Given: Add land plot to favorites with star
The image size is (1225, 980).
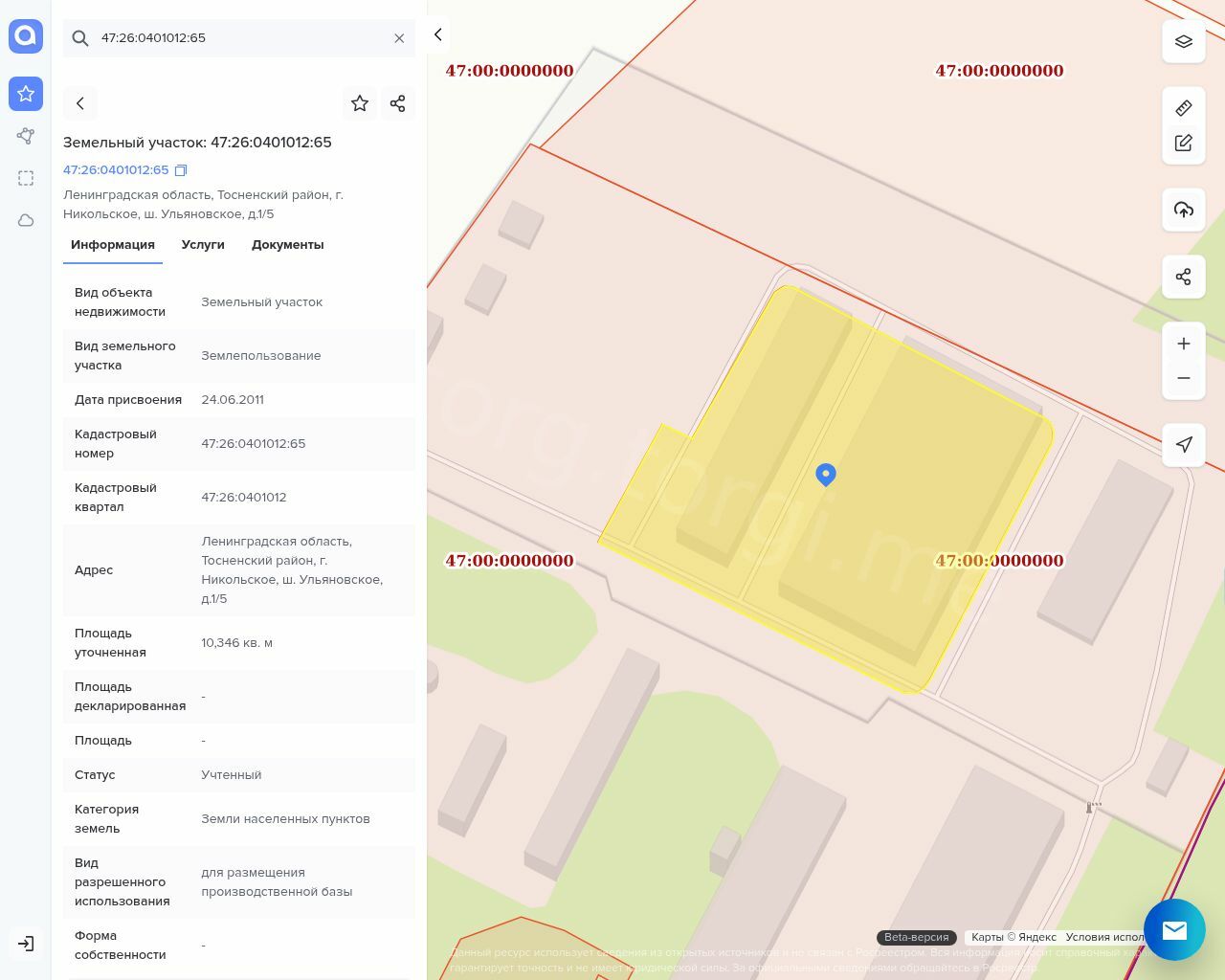Looking at the screenshot, I should coord(360,103).
